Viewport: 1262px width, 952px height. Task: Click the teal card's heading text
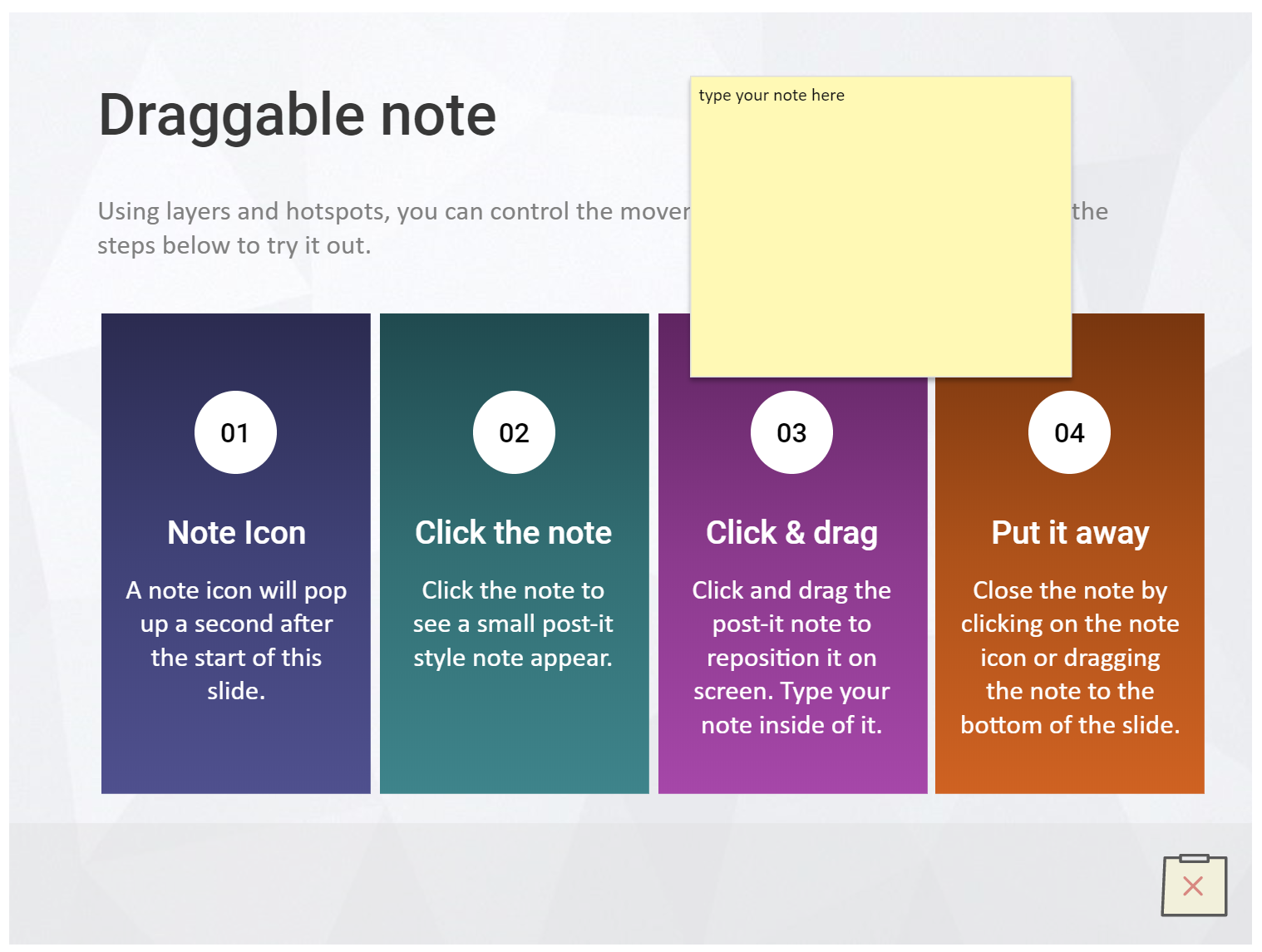(514, 532)
